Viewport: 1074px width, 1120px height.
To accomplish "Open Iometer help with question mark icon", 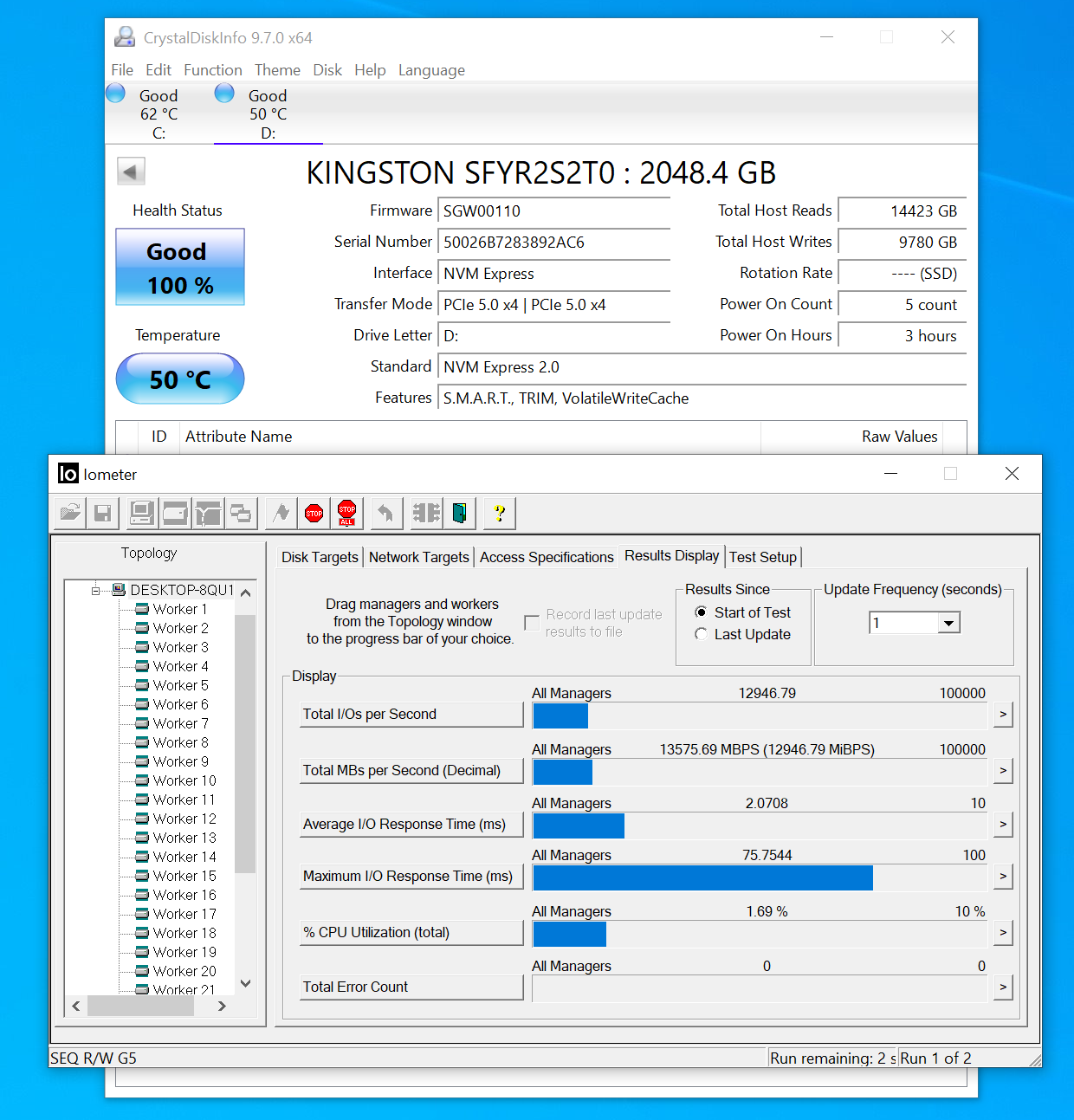I will [x=499, y=514].
